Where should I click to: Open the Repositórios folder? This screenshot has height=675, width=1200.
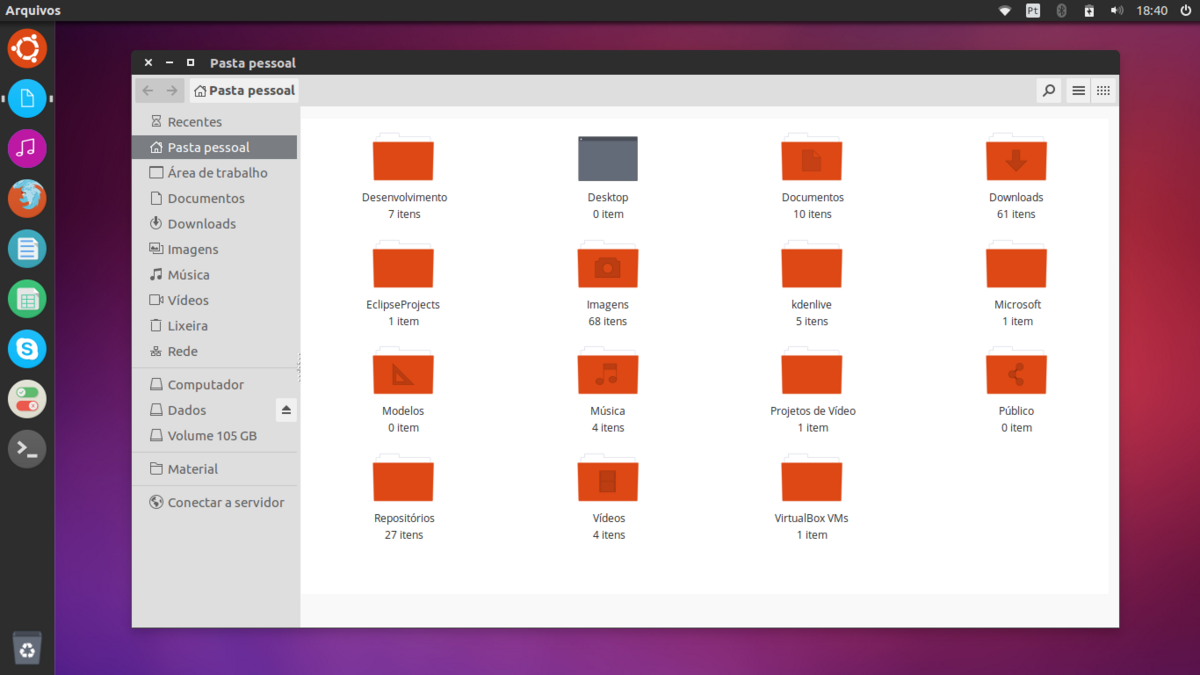point(403,479)
